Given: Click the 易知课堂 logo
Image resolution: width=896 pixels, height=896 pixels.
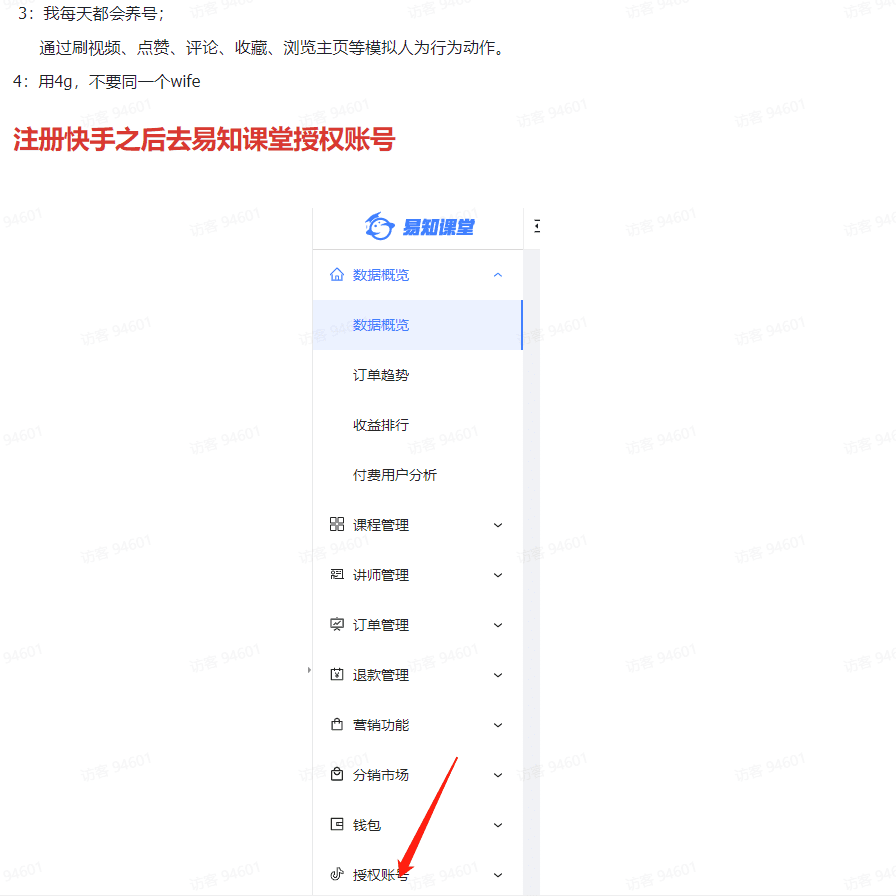Looking at the screenshot, I should coord(419,228).
